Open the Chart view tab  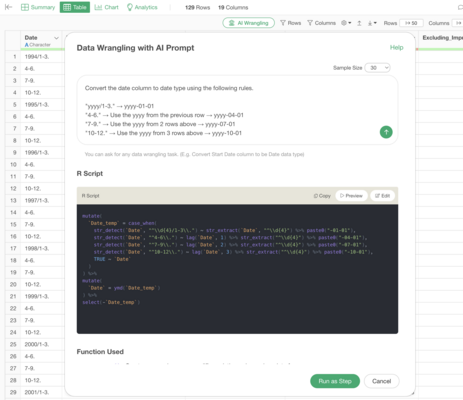click(106, 7)
